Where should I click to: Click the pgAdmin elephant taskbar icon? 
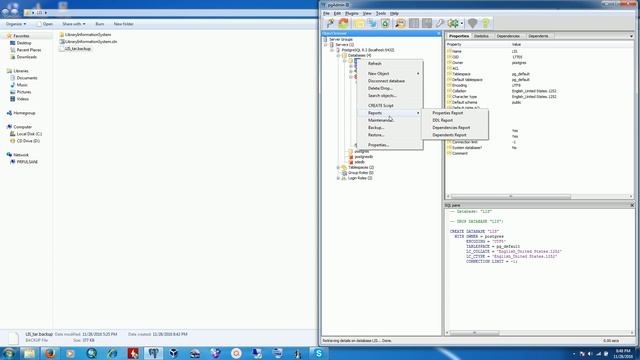(x=153, y=353)
